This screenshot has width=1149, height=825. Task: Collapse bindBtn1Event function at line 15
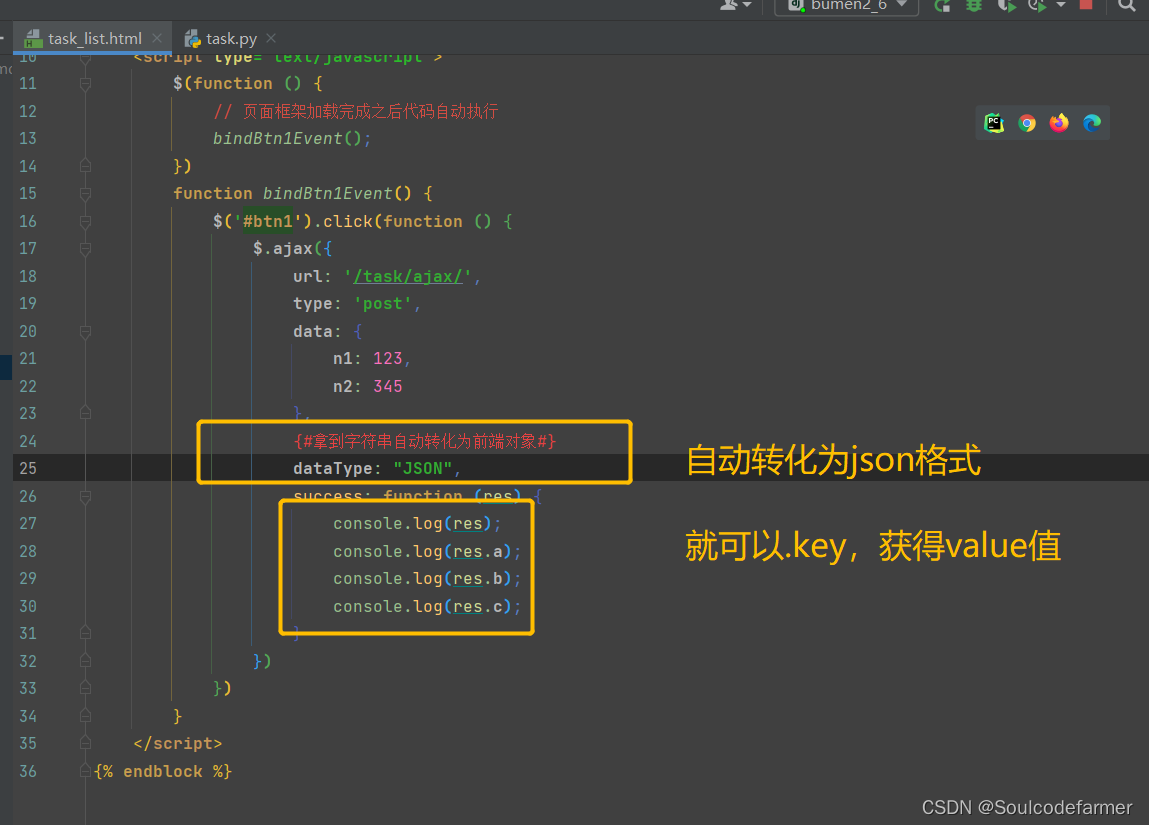click(86, 194)
